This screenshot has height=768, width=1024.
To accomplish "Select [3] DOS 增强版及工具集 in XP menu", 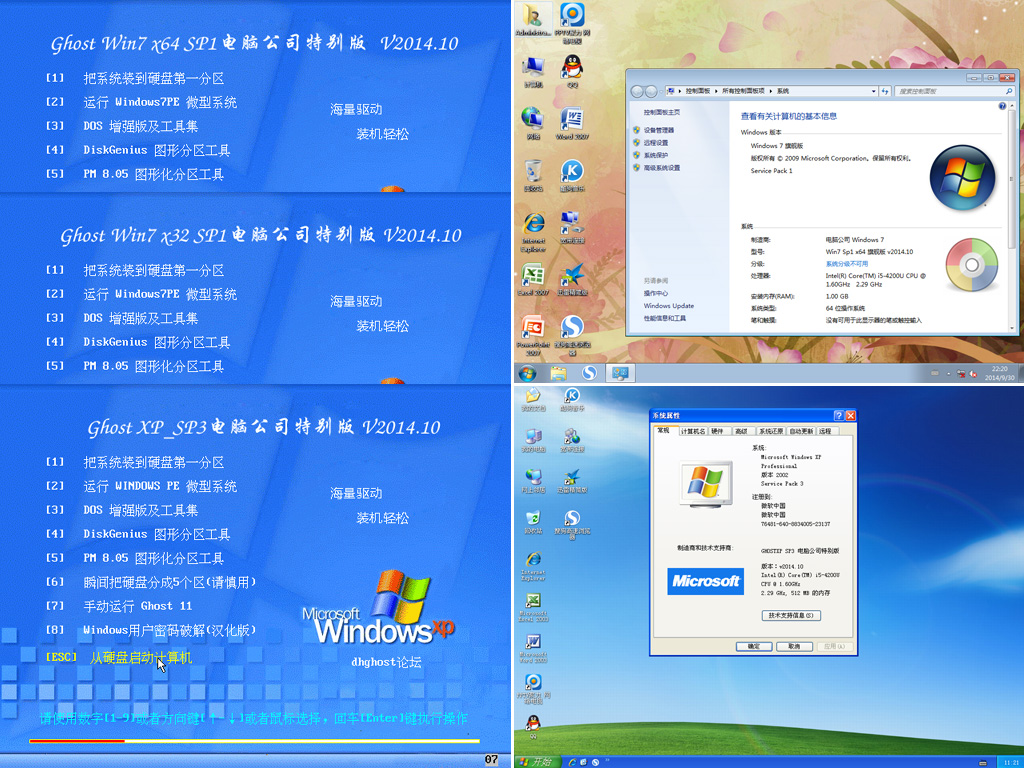I will [x=121, y=510].
